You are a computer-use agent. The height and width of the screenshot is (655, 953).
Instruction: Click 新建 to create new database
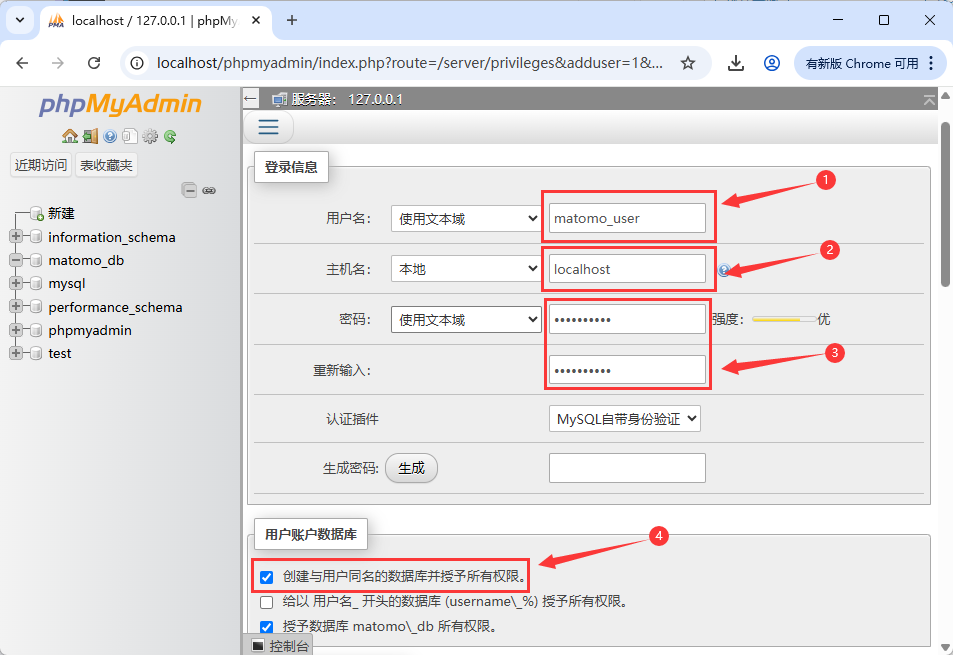click(x=61, y=214)
